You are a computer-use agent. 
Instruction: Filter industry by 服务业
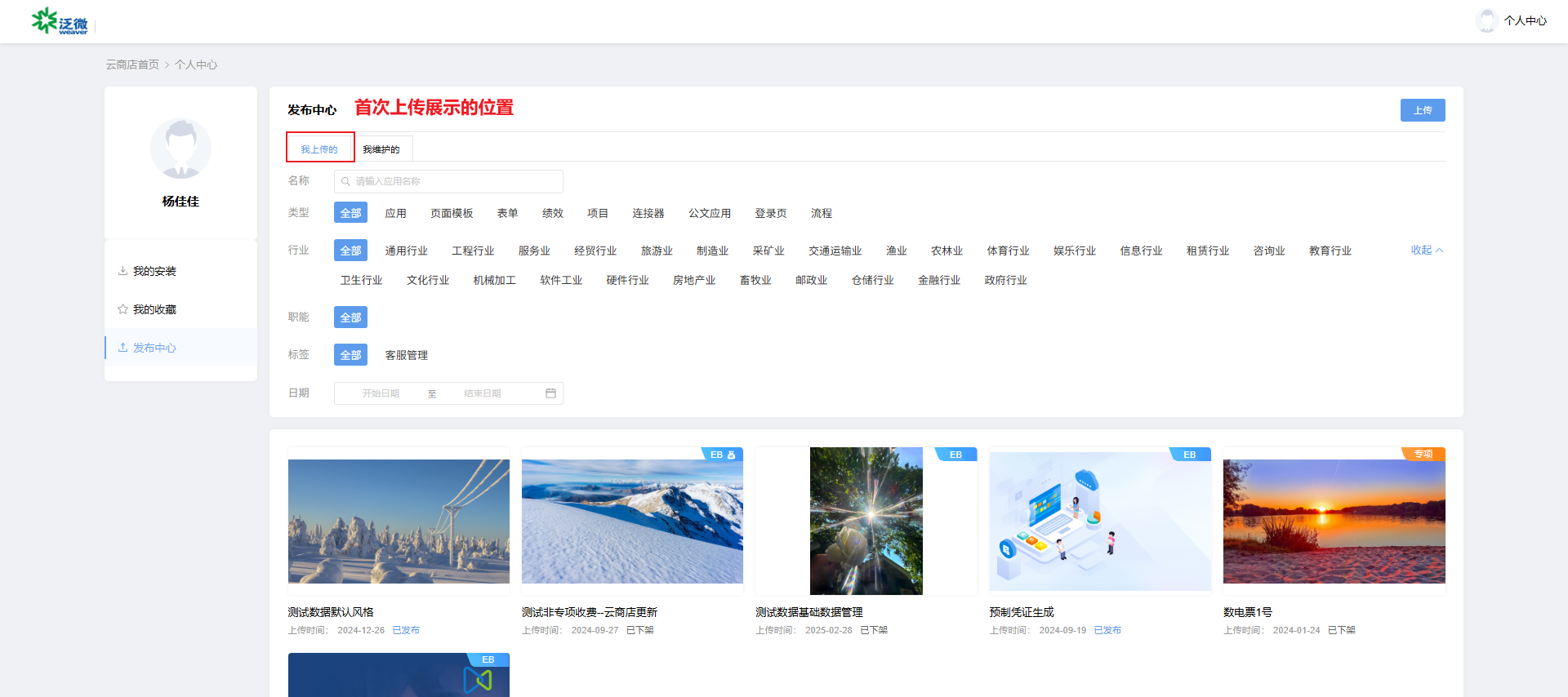point(534,251)
